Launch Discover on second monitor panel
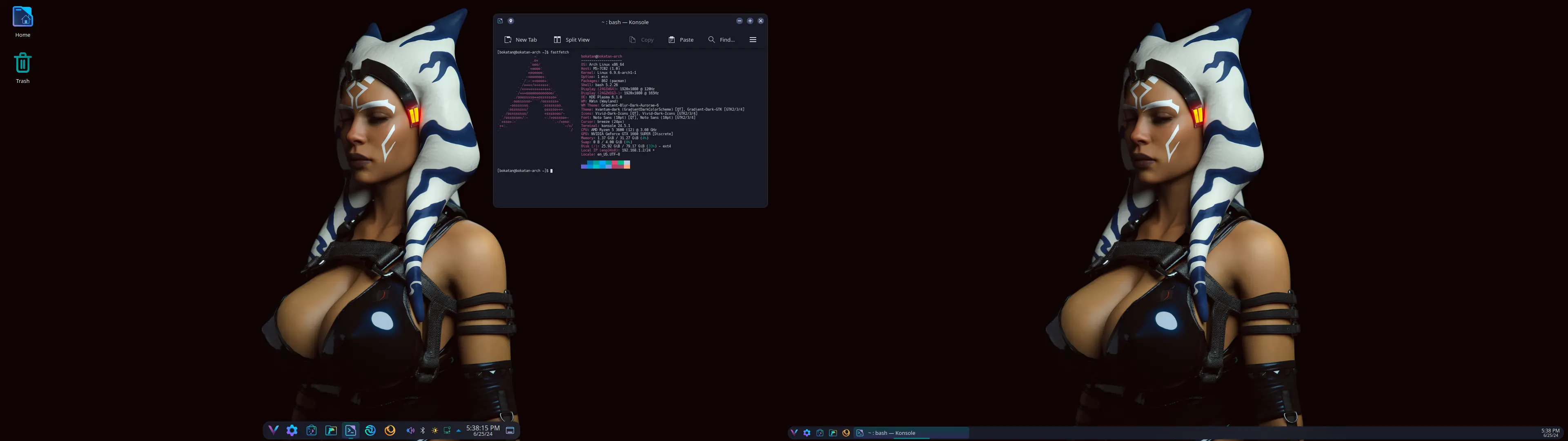This screenshot has height=441, width=1568. point(820,432)
